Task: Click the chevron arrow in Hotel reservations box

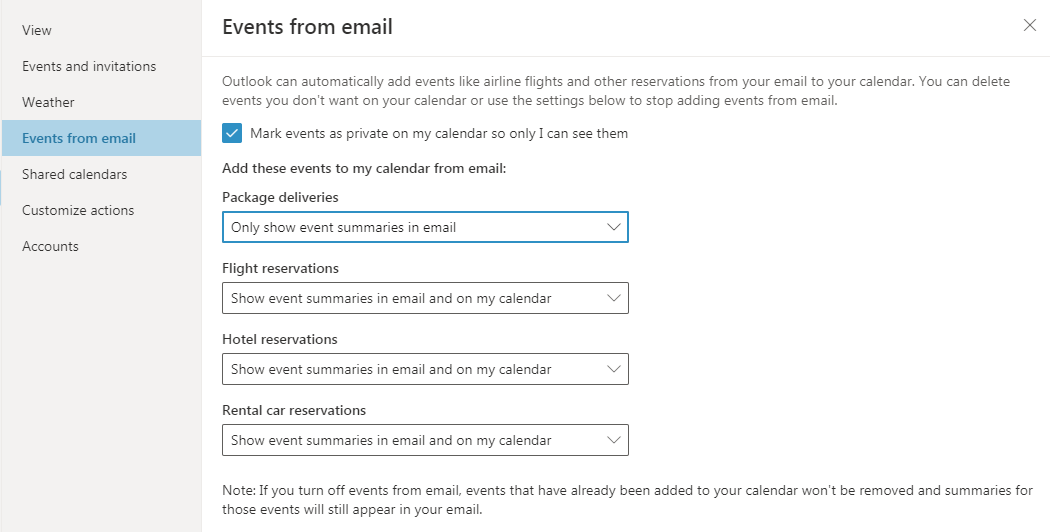Action: click(x=614, y=369)
